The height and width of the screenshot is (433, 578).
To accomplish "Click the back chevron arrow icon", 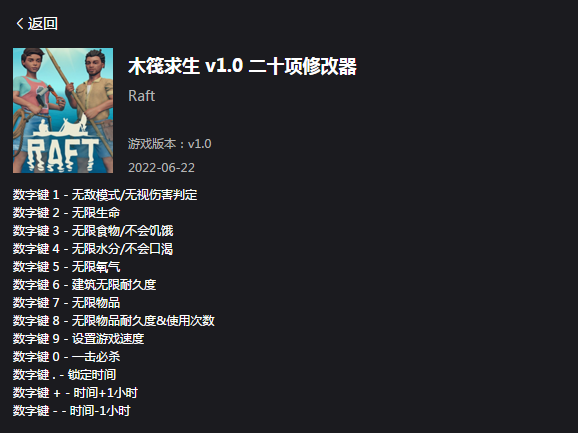I will pos(20,24).
